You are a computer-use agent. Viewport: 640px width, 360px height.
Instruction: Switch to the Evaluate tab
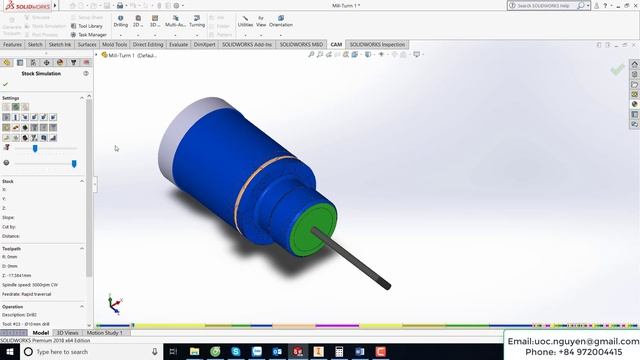point(178,44)
